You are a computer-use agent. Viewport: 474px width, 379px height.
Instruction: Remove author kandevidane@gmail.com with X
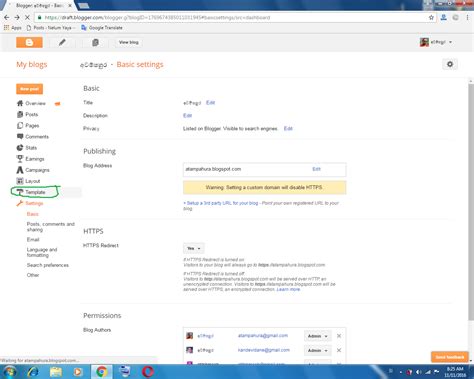[339, 350]
